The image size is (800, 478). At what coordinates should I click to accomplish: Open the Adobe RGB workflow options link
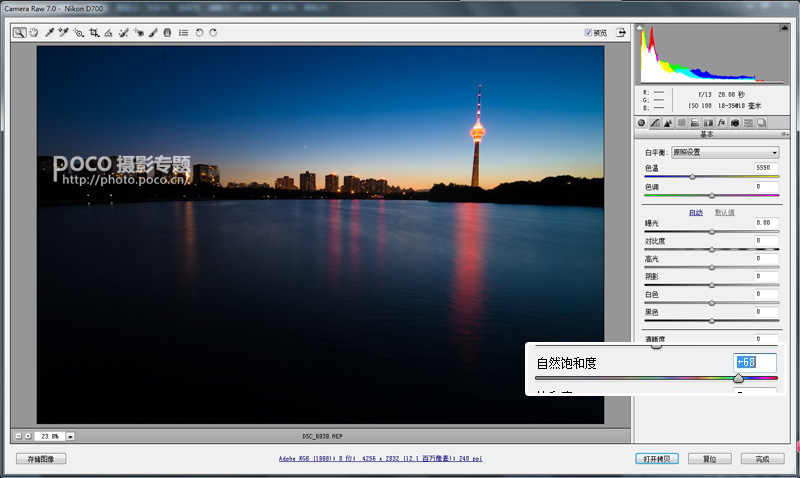click(x=380, y=459)
